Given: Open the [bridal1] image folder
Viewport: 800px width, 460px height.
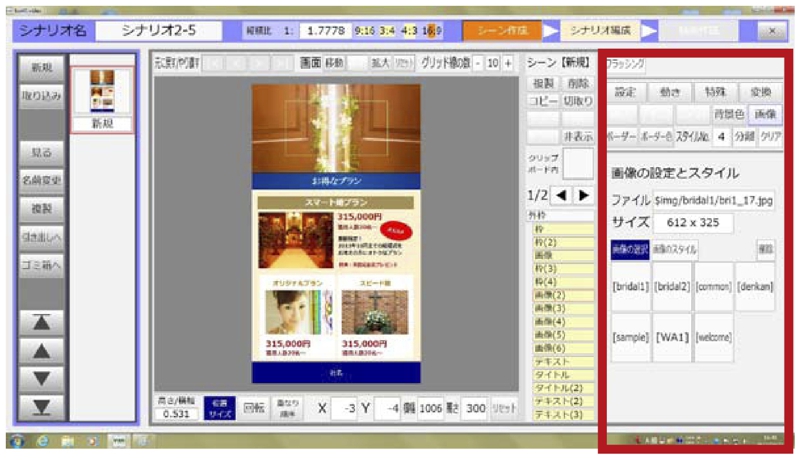Looking at the screenshot, I should coord(631,287).
